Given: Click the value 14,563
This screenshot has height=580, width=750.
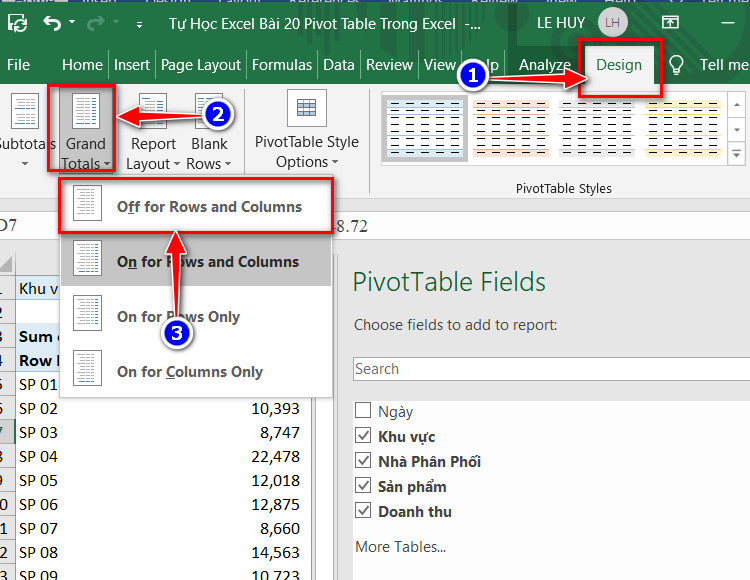Looking at the screenshot, I should tap(276, 552).
